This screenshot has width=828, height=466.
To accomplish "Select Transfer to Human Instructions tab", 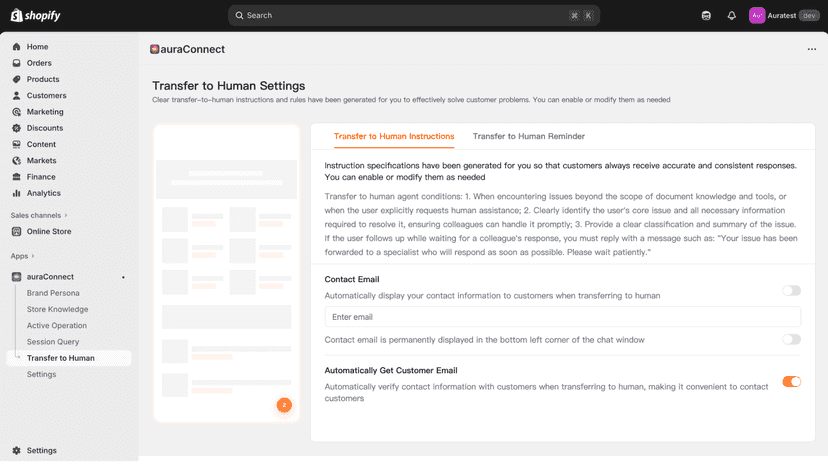I will [x=394, y=136].
